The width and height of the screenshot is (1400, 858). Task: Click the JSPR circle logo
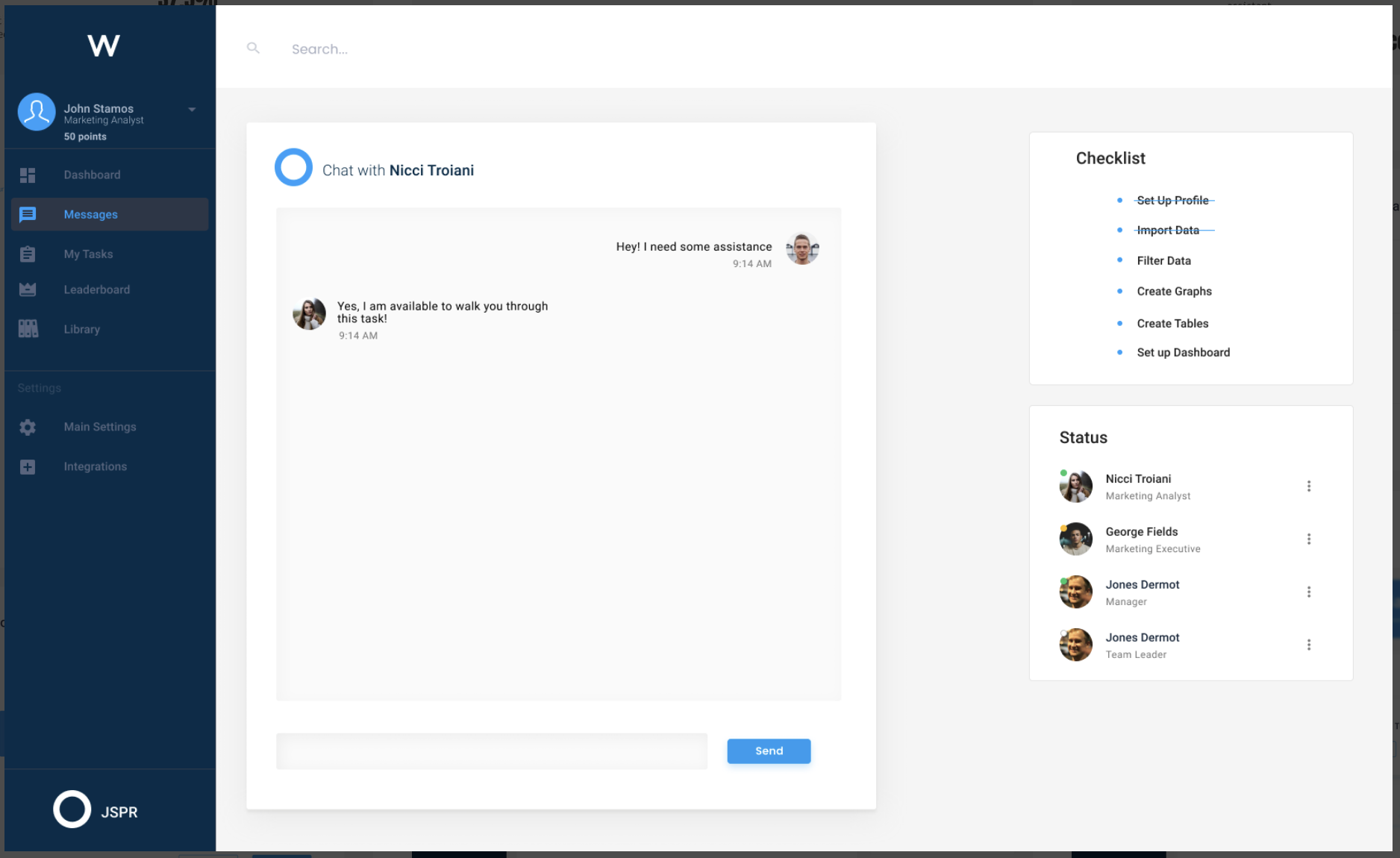[x=72, y=810]
